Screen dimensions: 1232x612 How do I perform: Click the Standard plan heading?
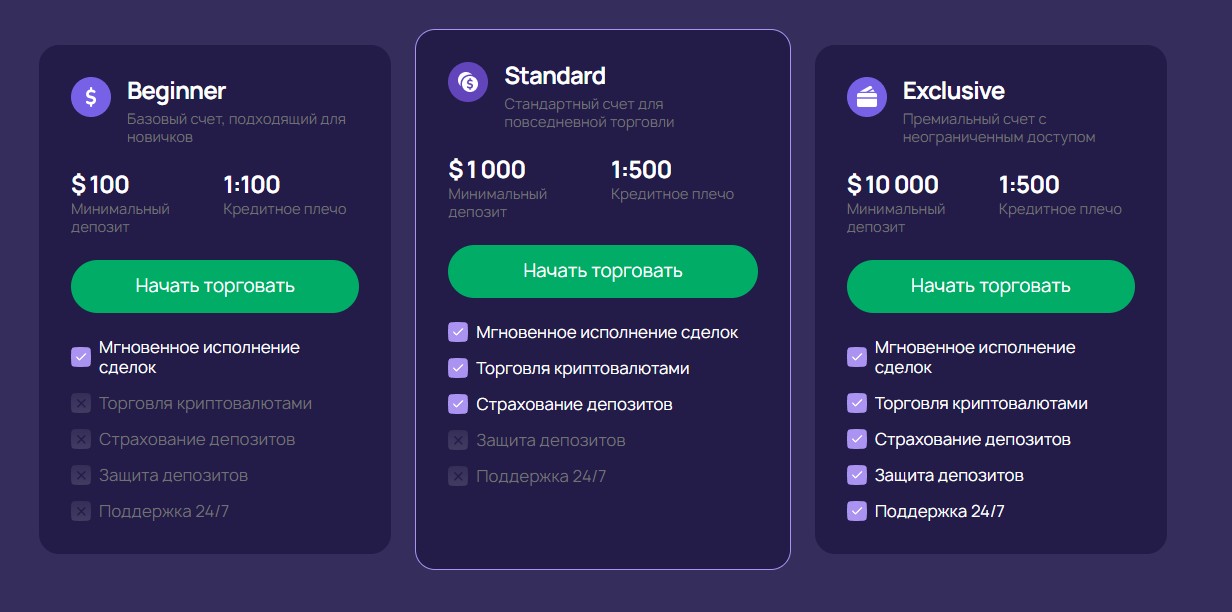click(555, 76)
